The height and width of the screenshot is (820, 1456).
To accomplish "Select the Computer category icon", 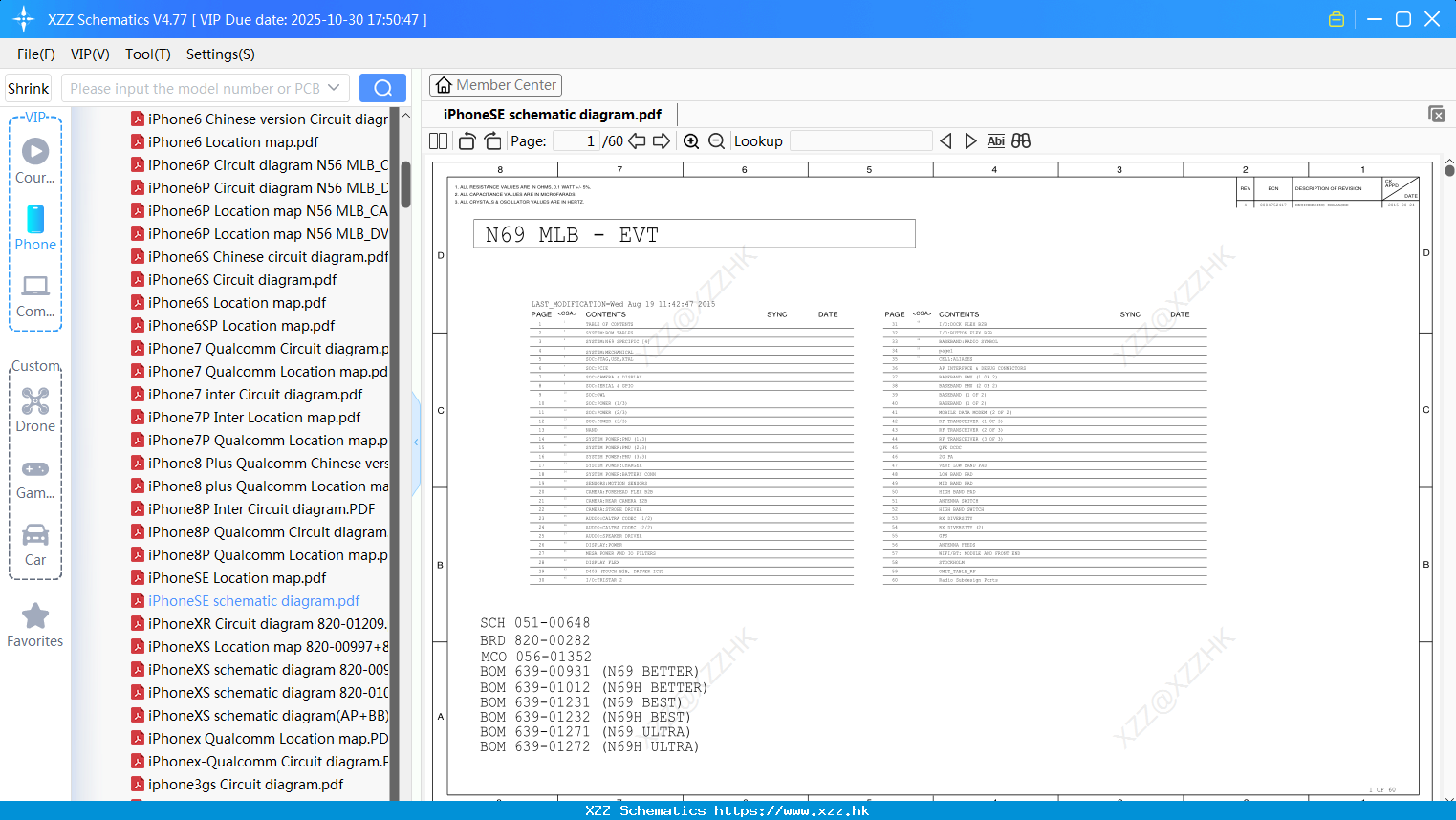I will point(35,295).
